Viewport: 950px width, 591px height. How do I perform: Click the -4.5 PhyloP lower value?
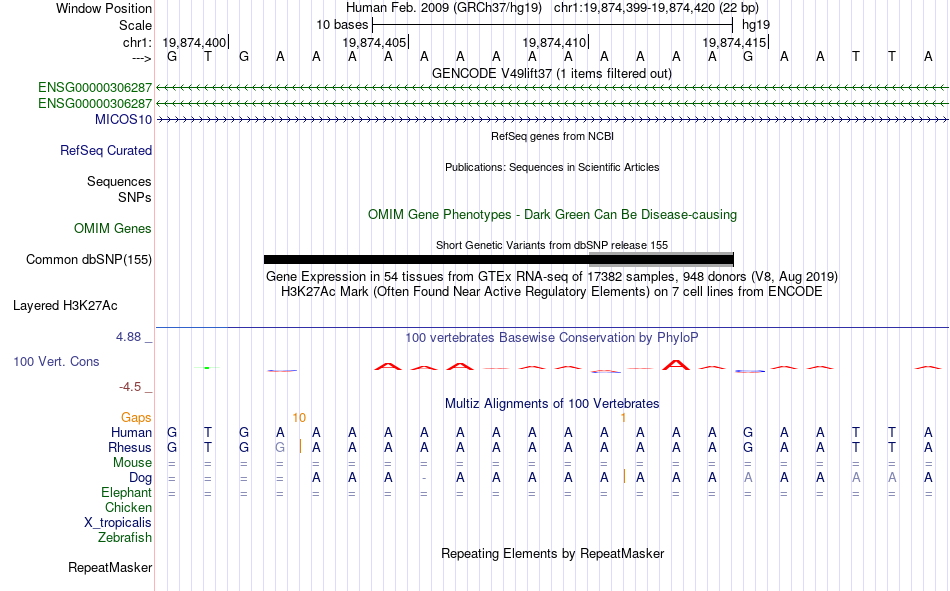[x=130, y=387]
